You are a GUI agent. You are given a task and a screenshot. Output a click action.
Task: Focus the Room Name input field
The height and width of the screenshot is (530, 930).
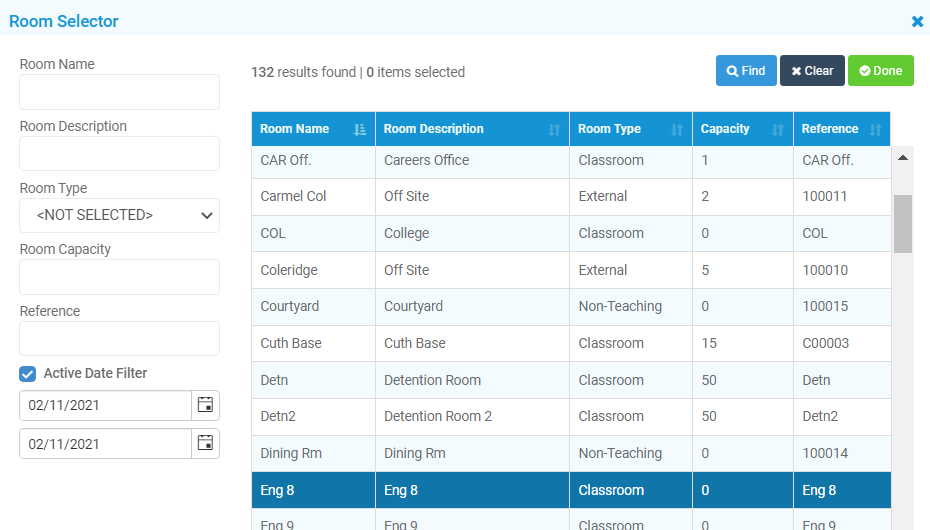click(119, 92)
